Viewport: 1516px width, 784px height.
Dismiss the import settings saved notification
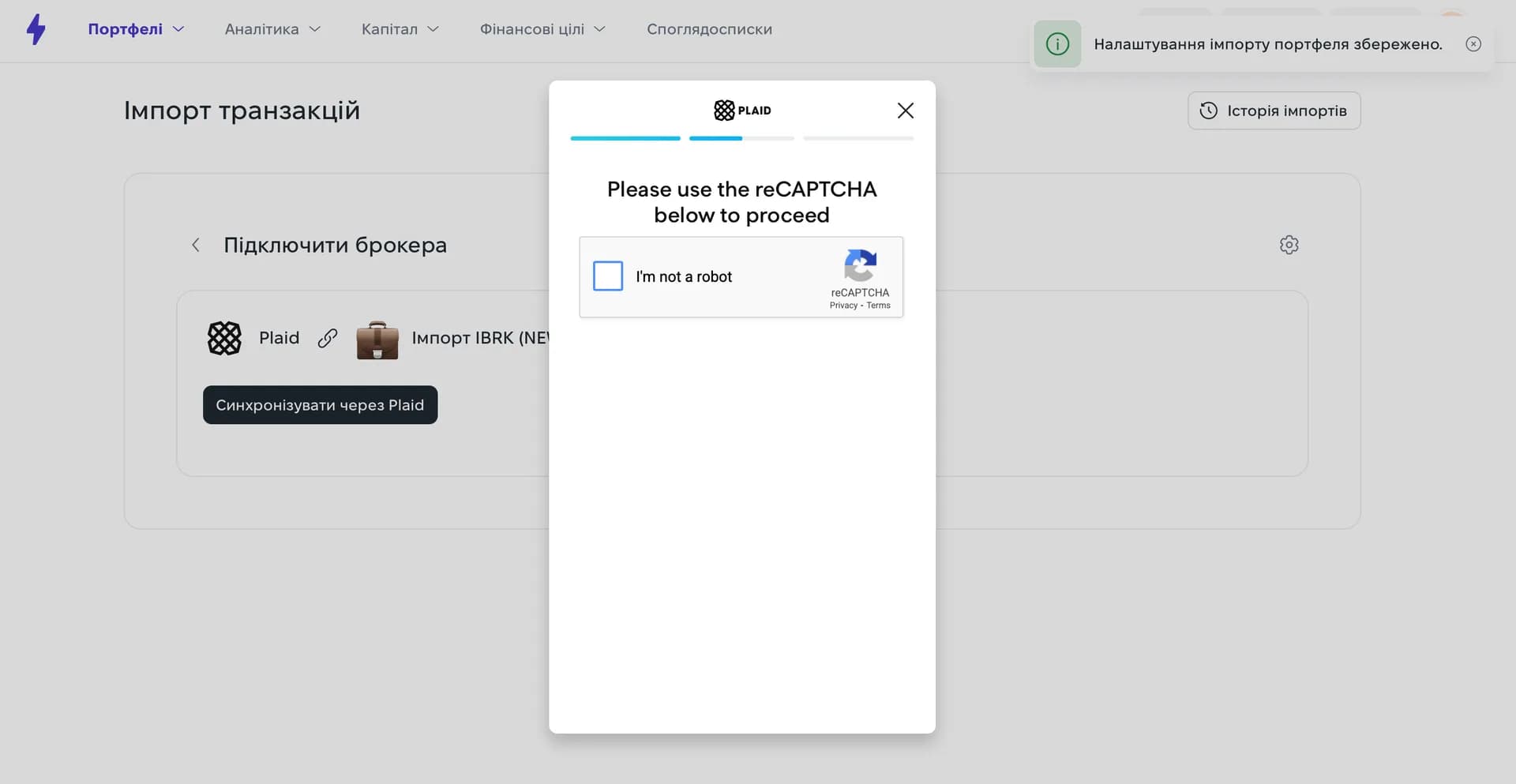(x=1473, y=44)
